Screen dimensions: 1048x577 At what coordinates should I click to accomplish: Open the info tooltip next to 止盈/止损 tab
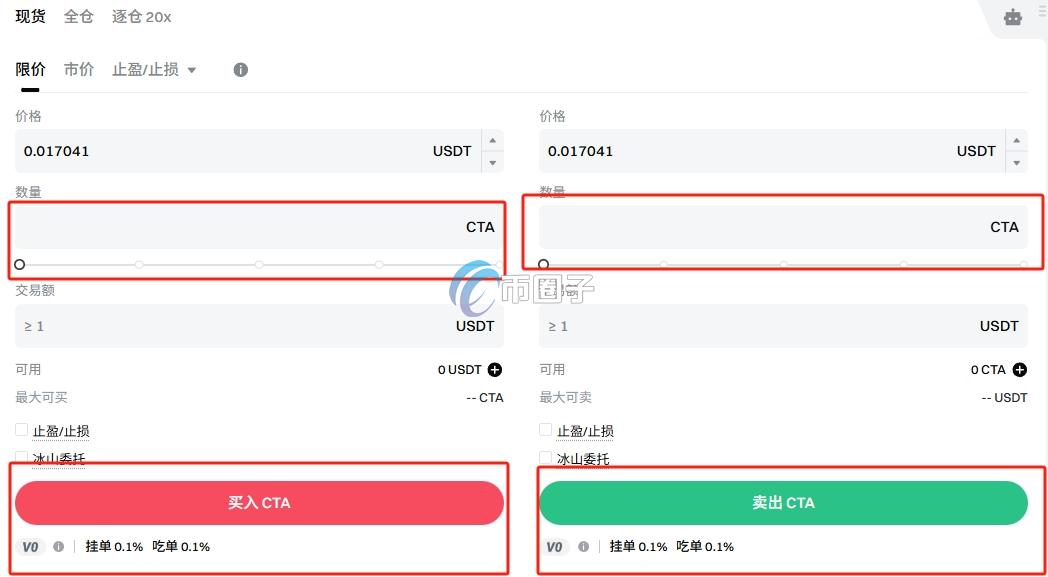(x=240, y=69)
